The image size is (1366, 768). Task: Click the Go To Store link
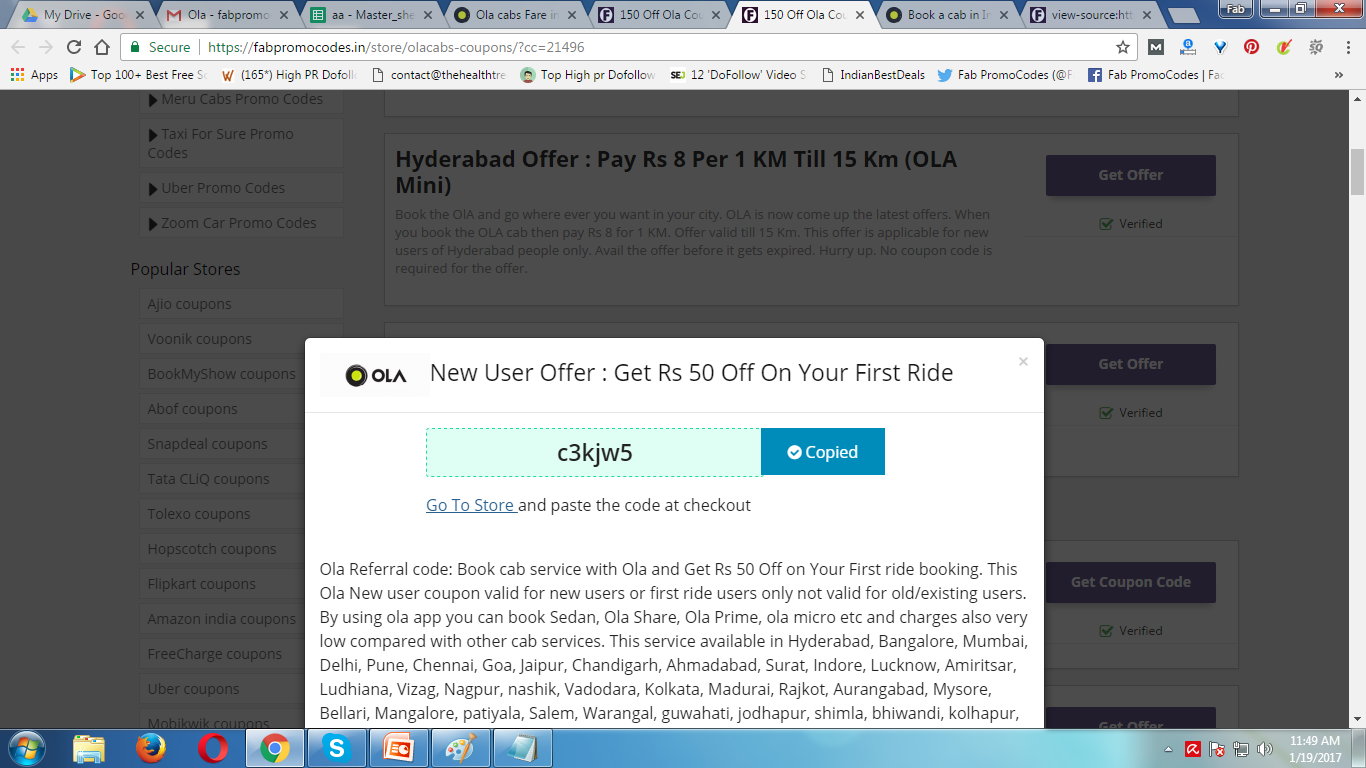470,505
